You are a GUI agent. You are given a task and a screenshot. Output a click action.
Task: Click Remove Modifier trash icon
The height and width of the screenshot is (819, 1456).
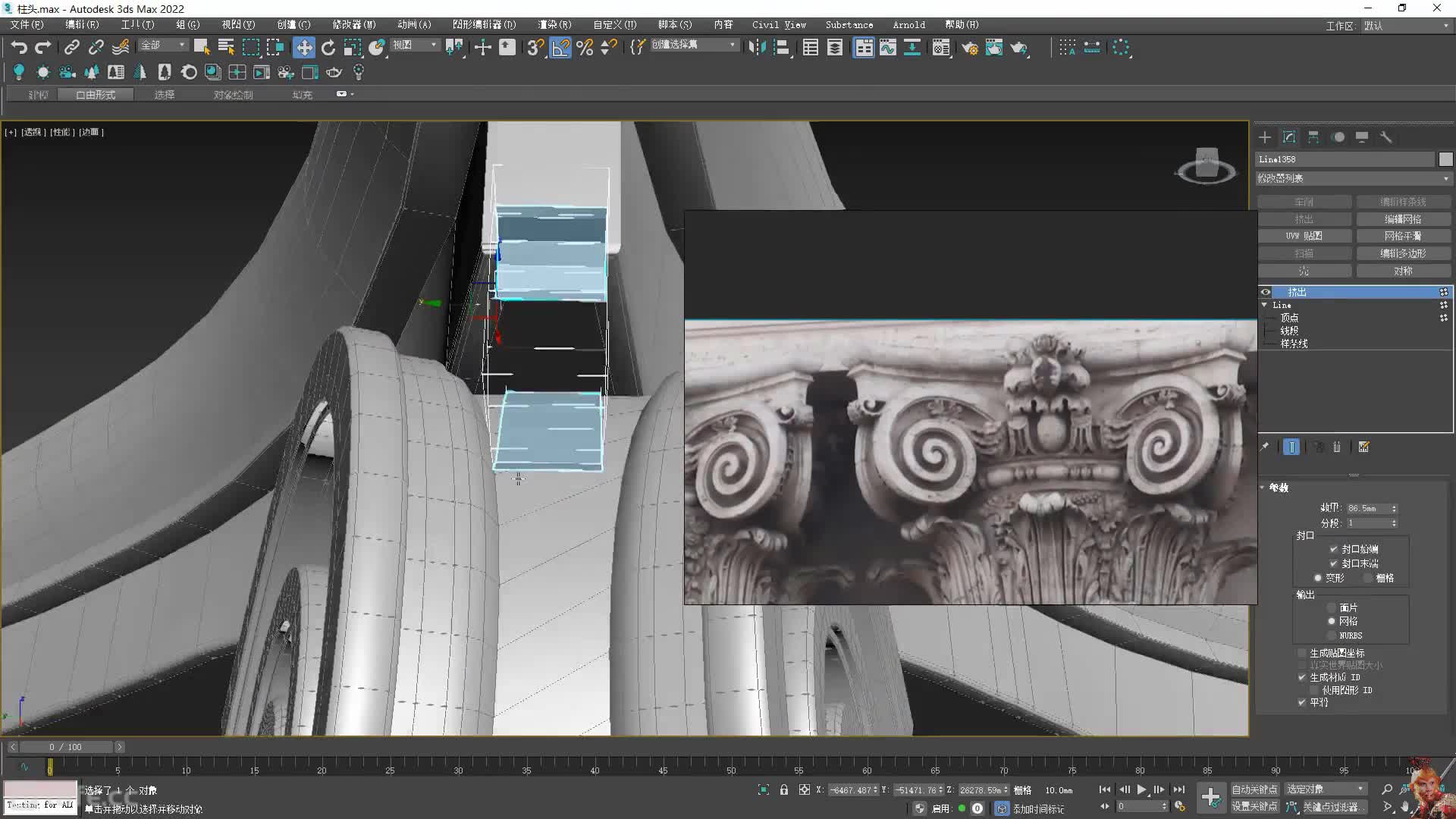pos(1337,447)
